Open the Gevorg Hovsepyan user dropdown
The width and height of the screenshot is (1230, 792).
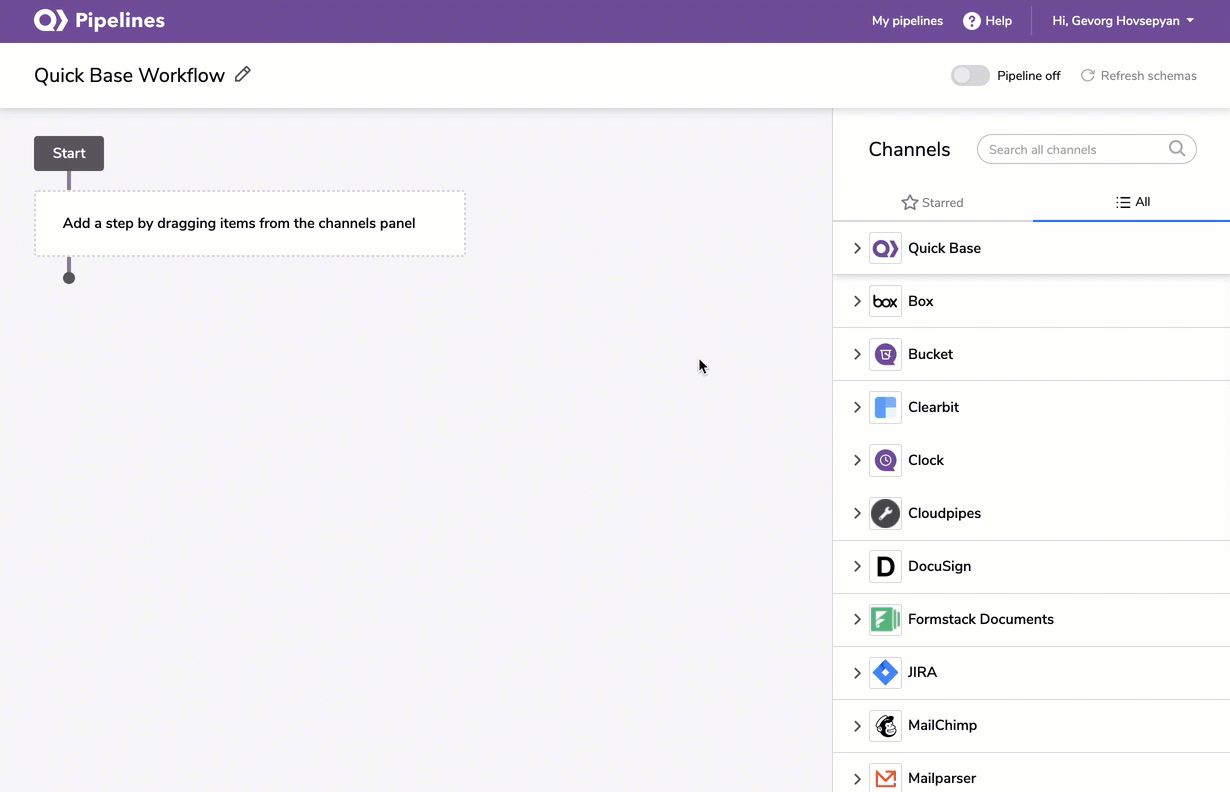[1123, 21]
